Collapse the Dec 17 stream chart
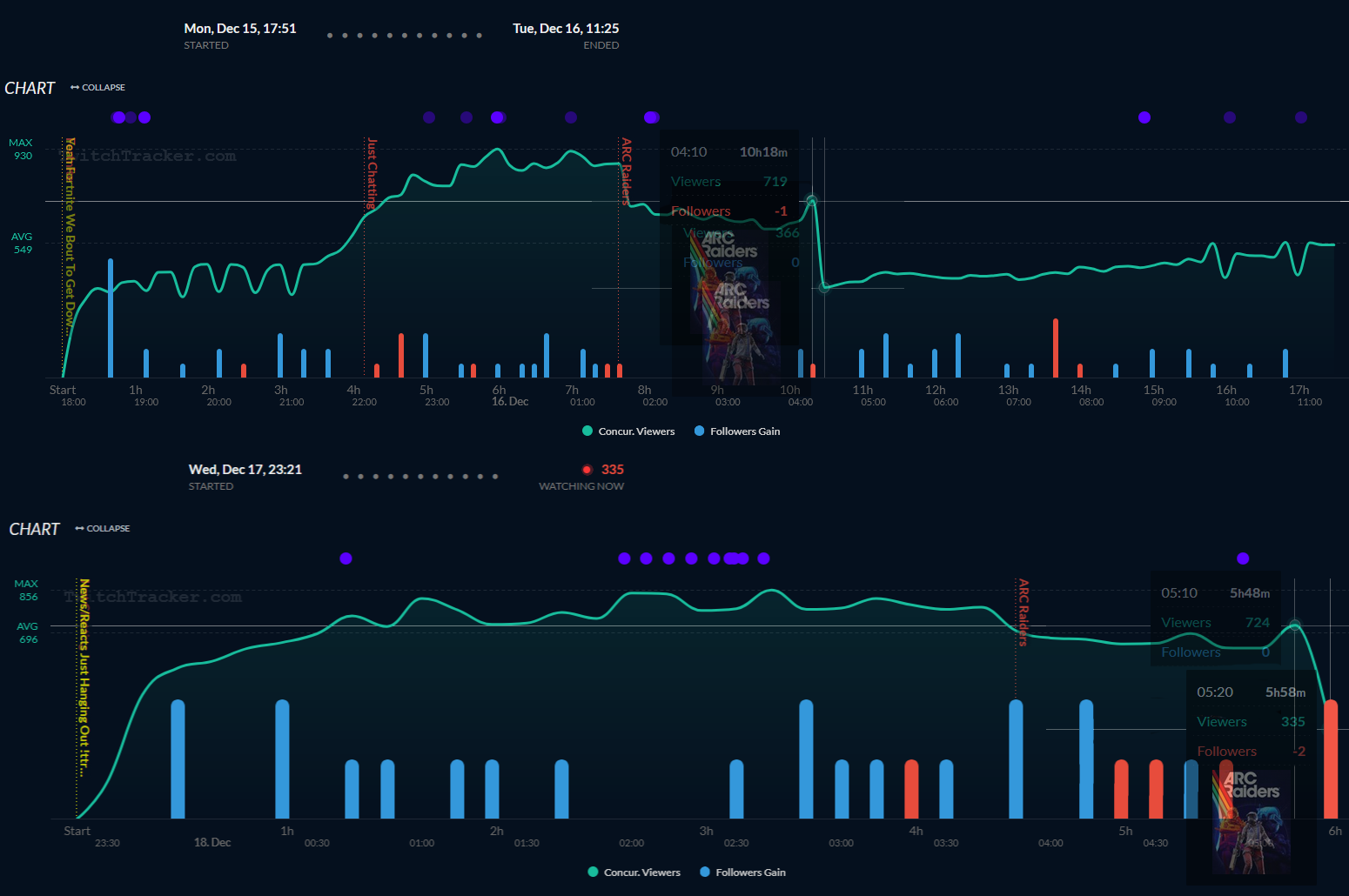Image resolution: width=1349 pixels, height=896 pixels. pyautogui.click(x=102, y=529)
